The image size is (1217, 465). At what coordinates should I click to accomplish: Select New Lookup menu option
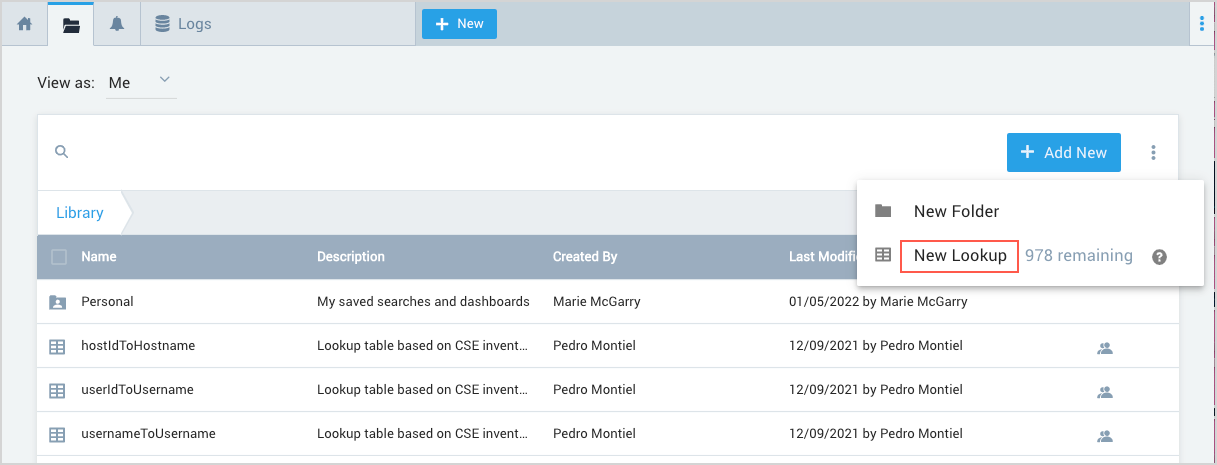point(959,256)
